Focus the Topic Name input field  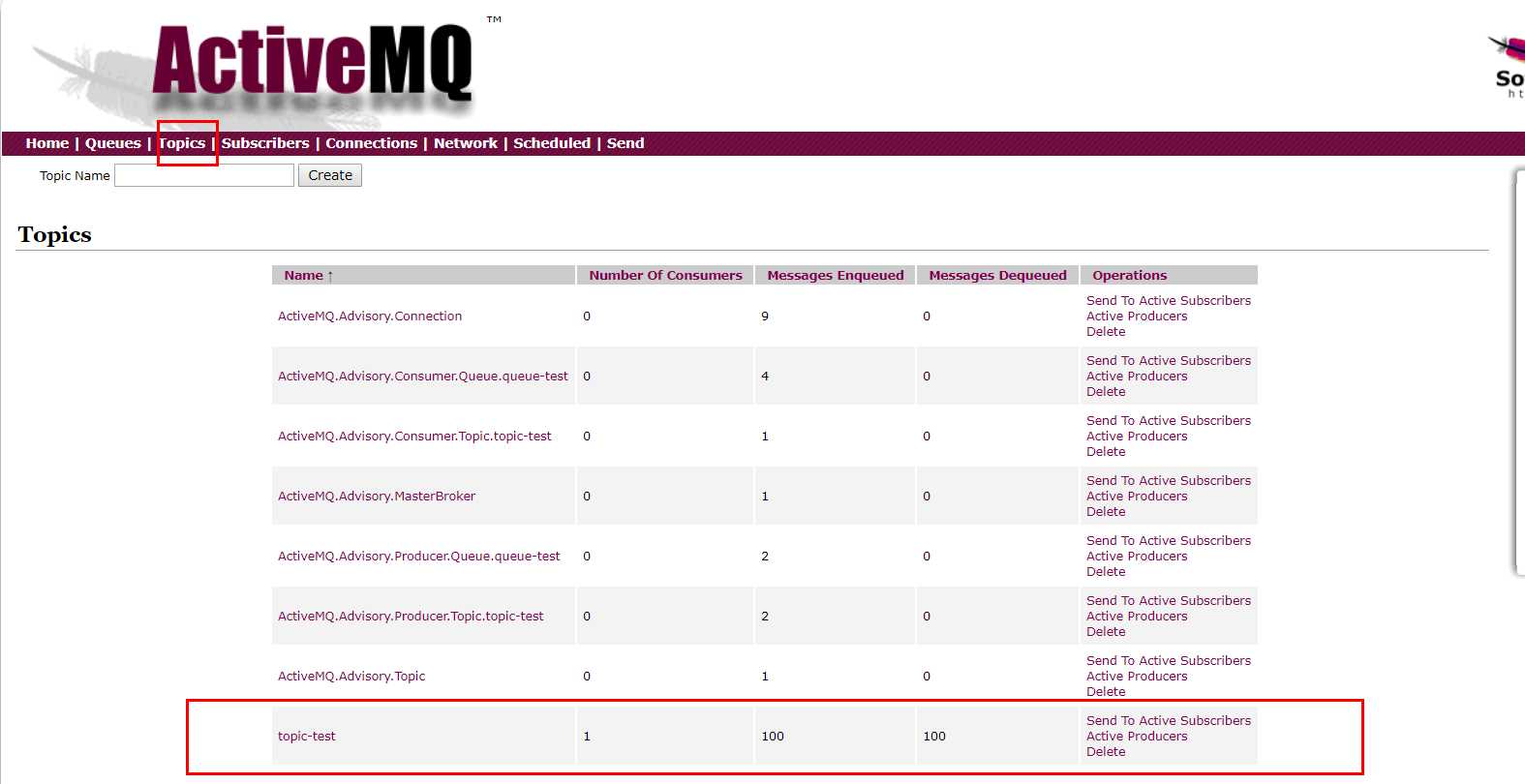point(204,175)
